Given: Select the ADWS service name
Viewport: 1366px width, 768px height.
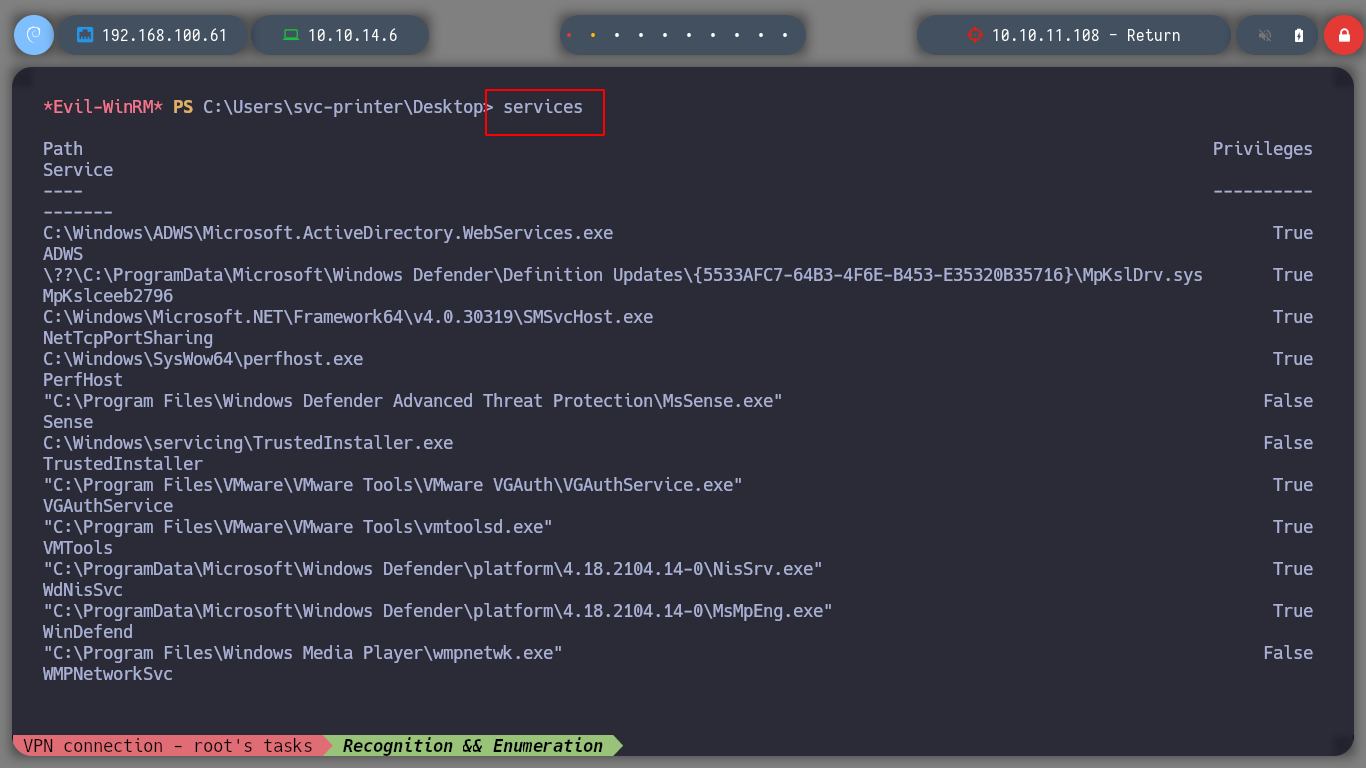Looking at the screenshot, I should coord(63,254).
